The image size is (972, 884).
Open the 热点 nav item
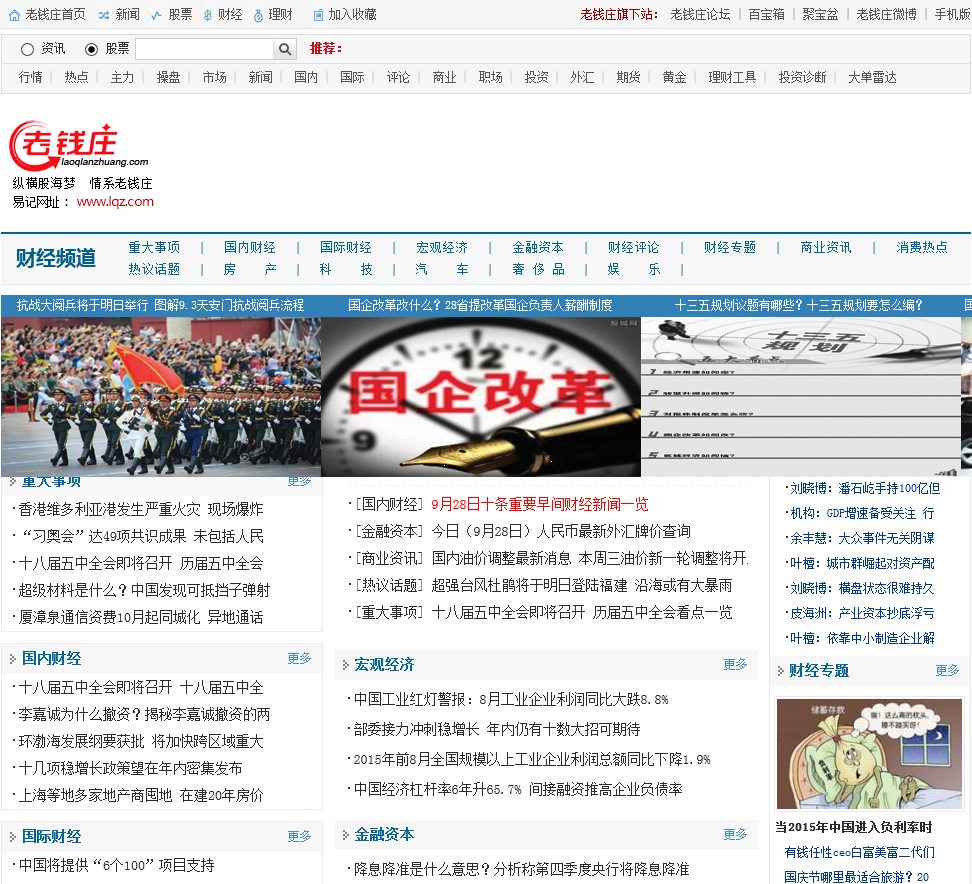coord(76,77)
